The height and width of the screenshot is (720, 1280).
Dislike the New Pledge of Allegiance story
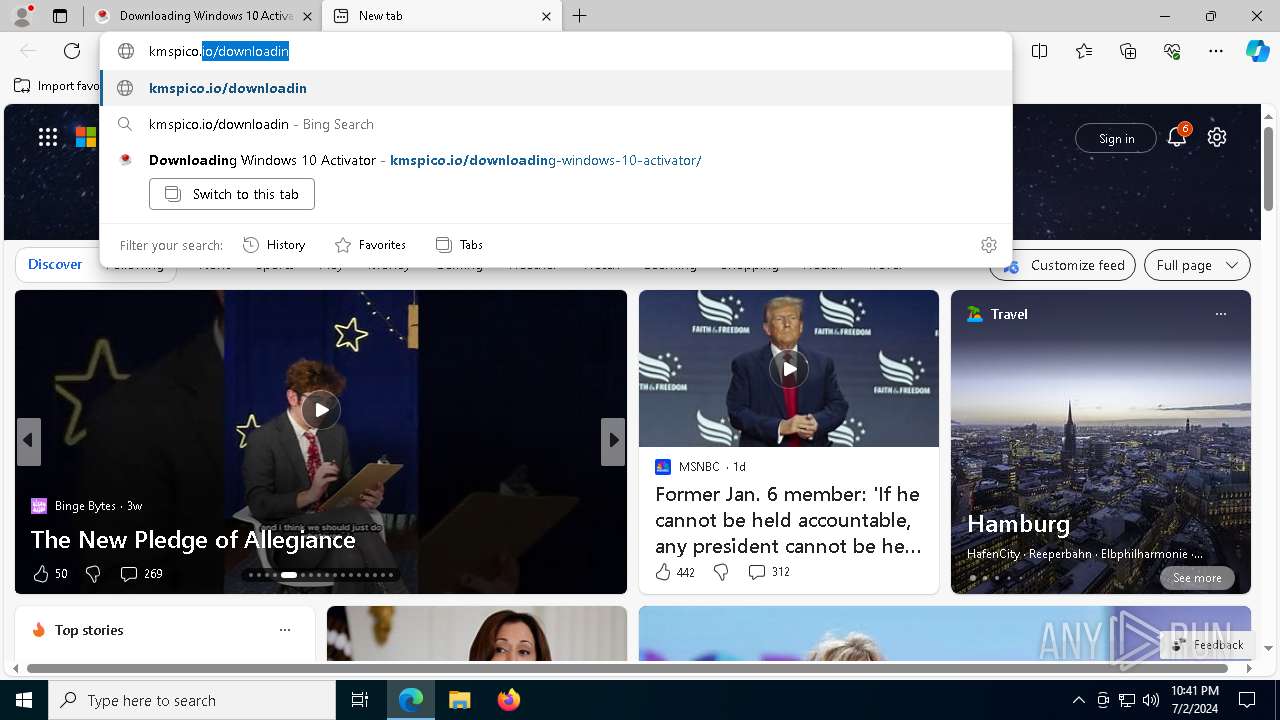coord(93,574)
